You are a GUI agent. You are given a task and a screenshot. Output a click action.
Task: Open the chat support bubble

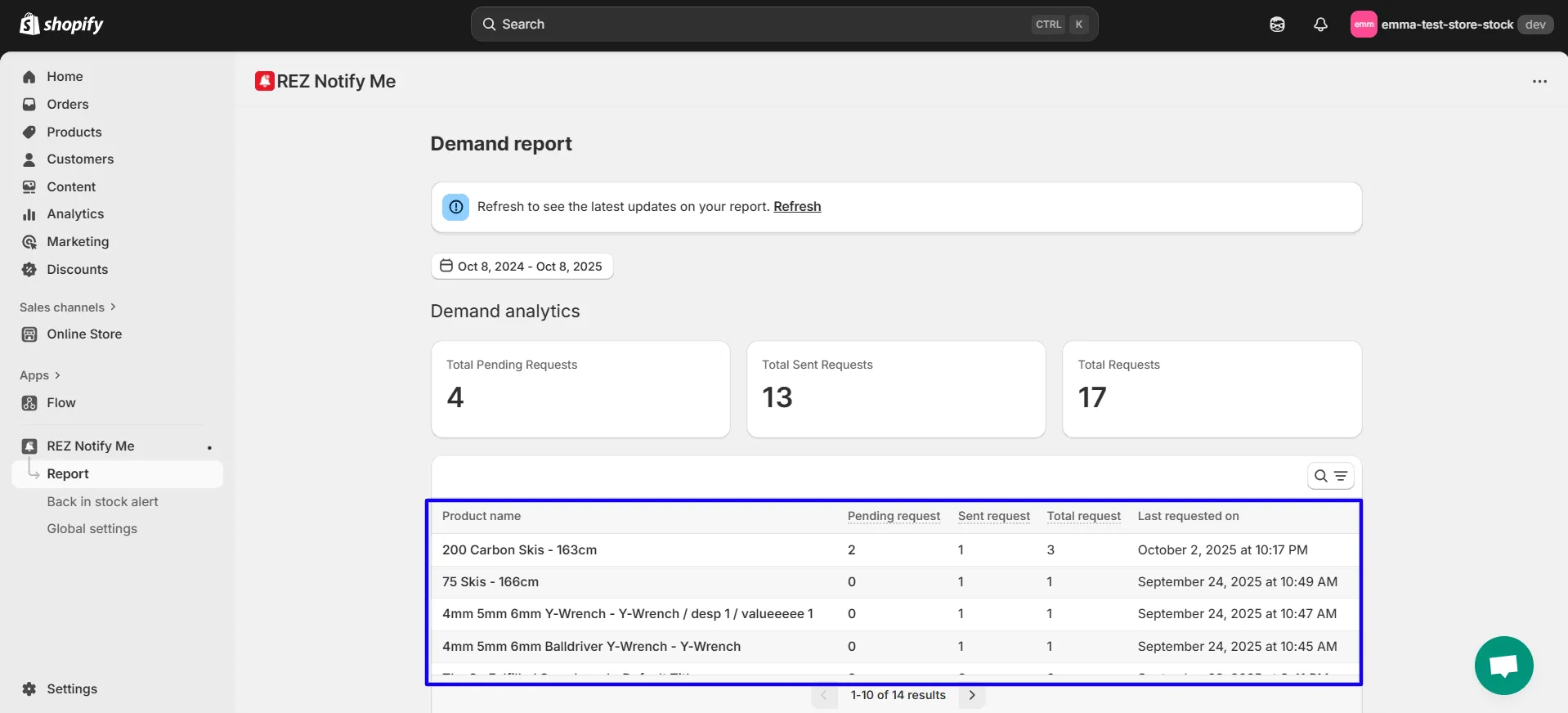click(x=1503, y=666)
